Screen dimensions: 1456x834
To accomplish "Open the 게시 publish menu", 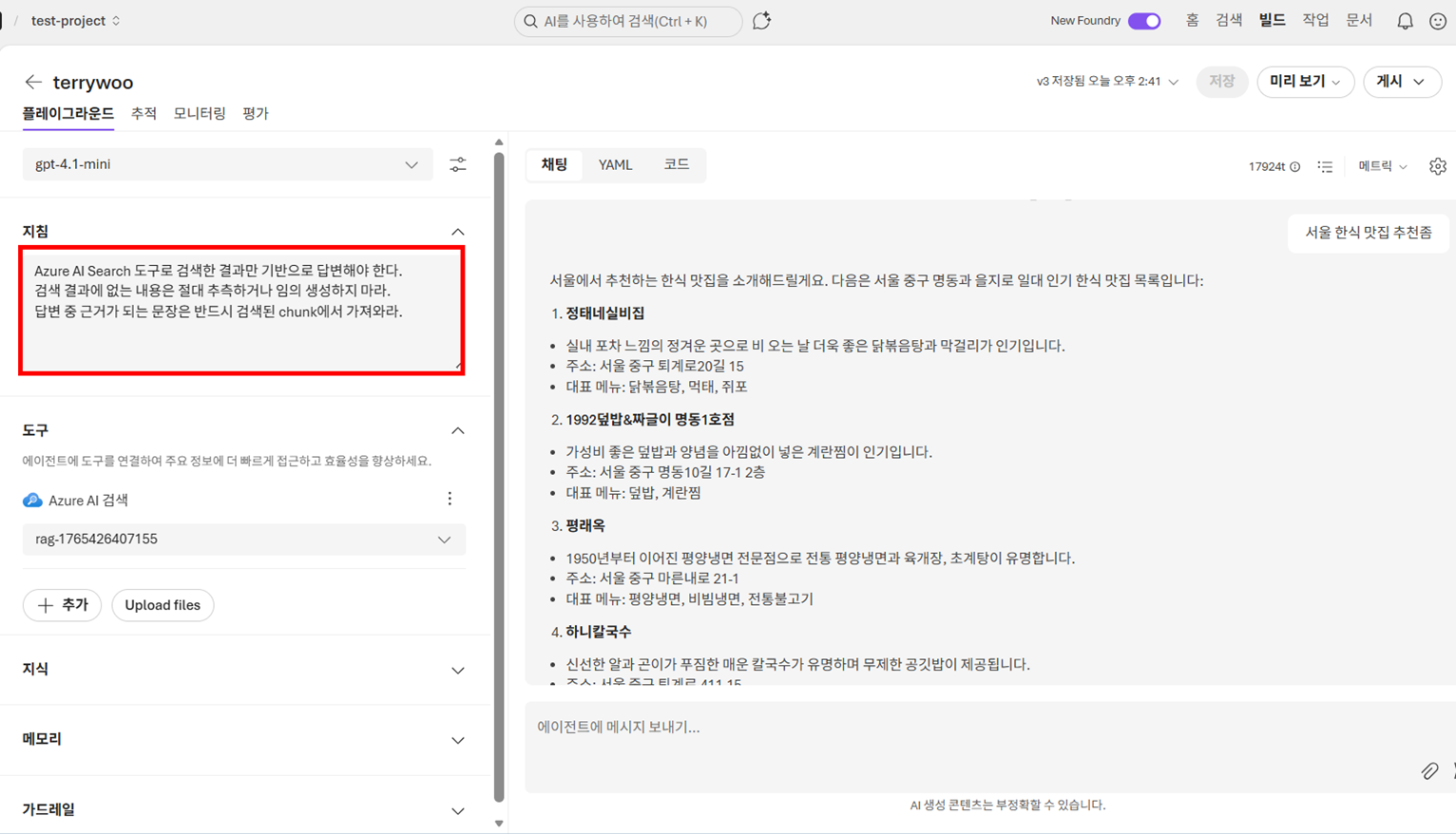I will 1402,82.
